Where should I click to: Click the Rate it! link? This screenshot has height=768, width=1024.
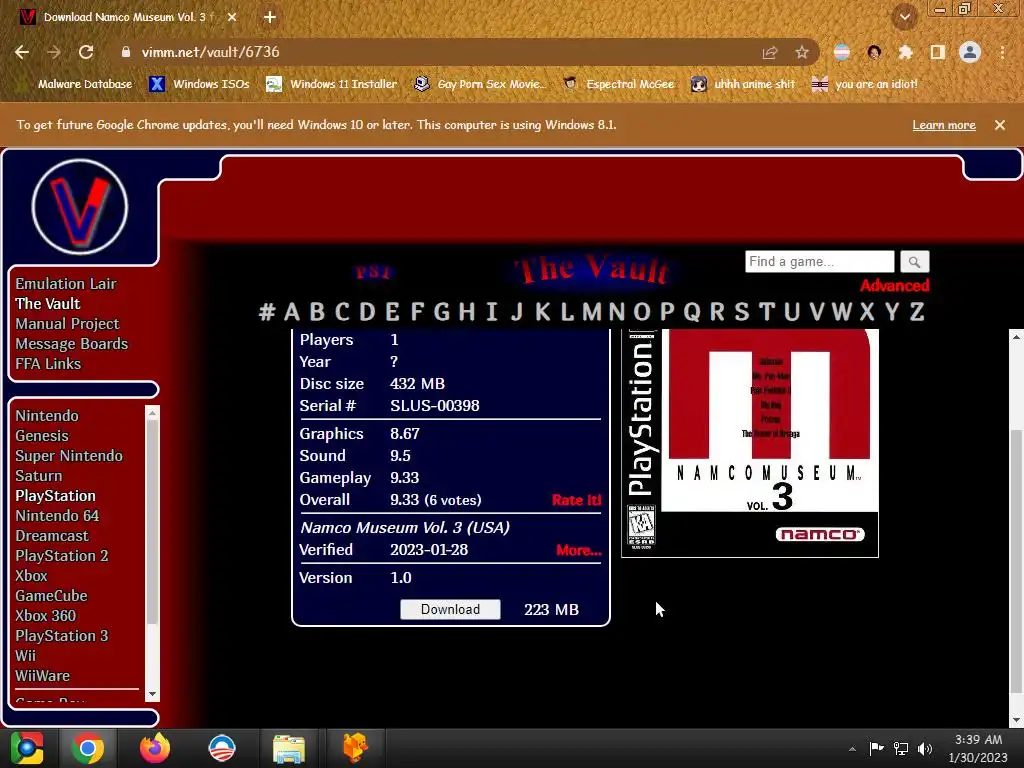coord(577,500)
